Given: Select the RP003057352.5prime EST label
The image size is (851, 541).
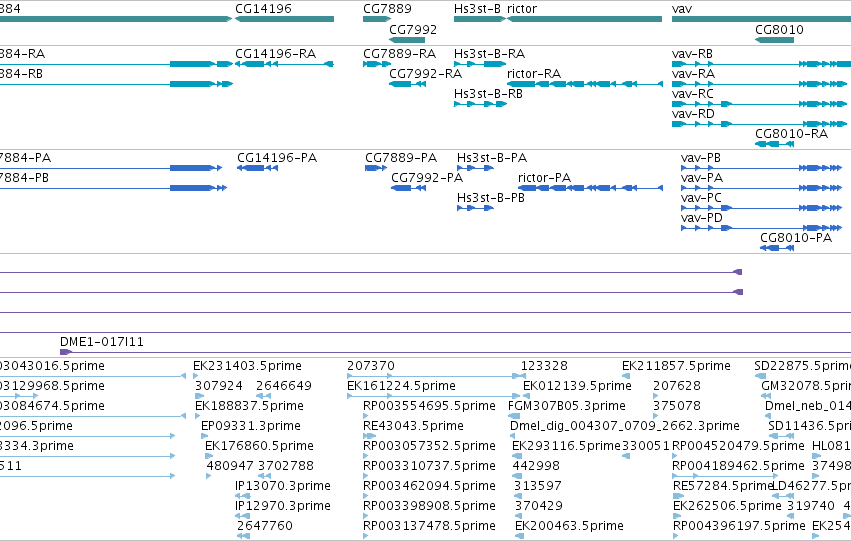Looking at the screenshot, I should click(429, 446).
